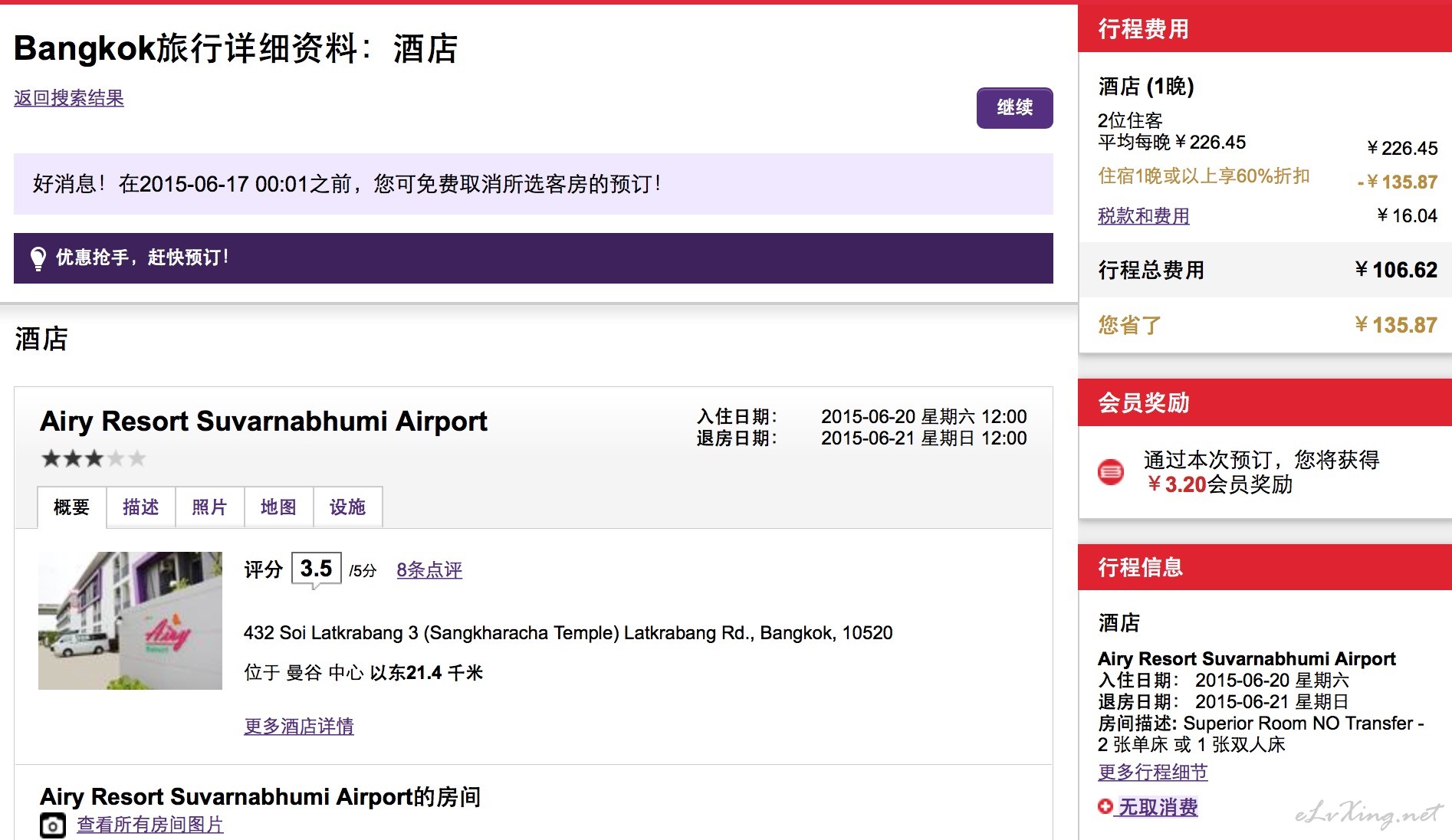
Task: Click the hotel title Airy Resort Suvarnabhumi Airport heading
Action: 264,422
